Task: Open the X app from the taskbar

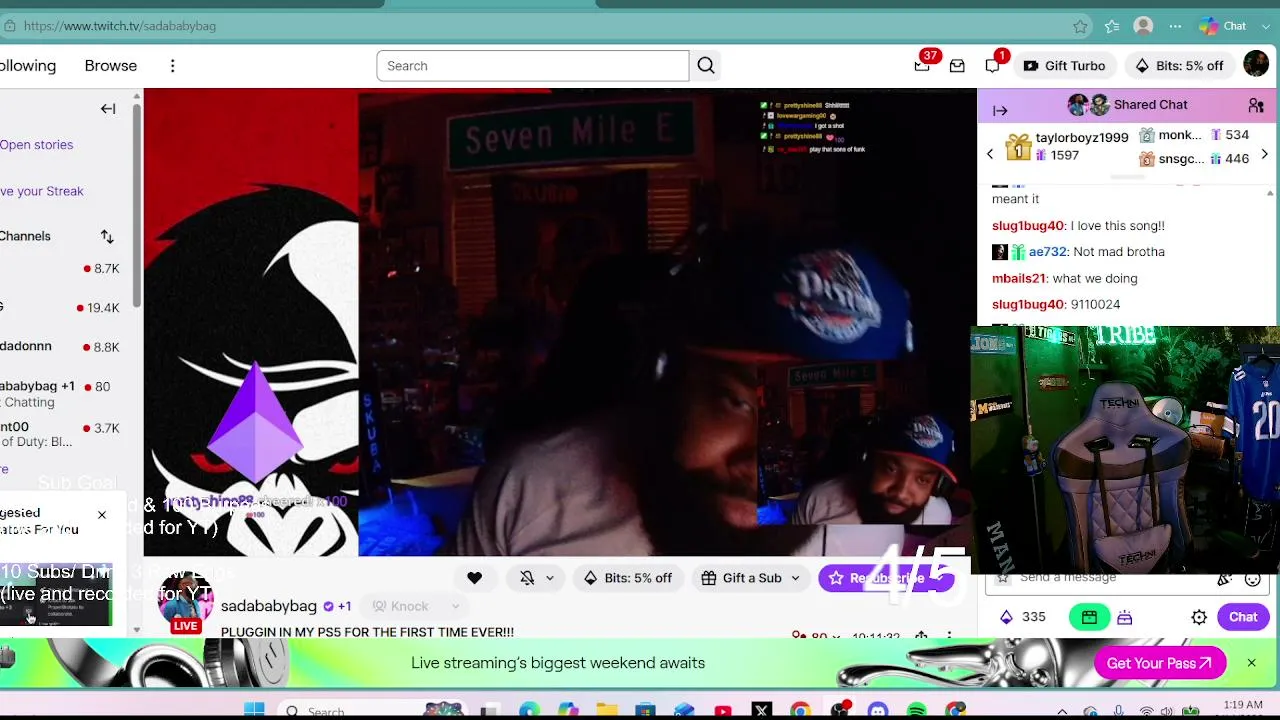Action: click(762, 711)
